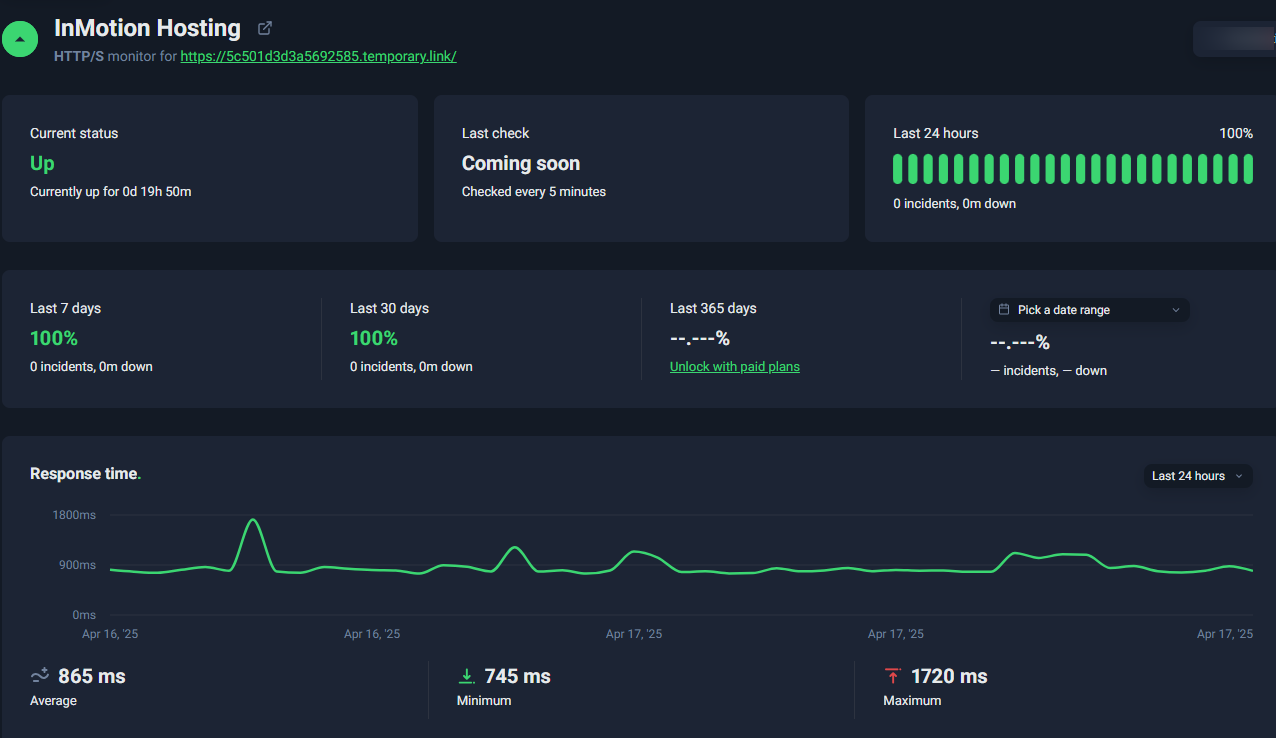Image resolution: width=1276 pixels, height=738 pixels.
Task: Click the green minimum download-arrow icon
Action: point(466,677)
